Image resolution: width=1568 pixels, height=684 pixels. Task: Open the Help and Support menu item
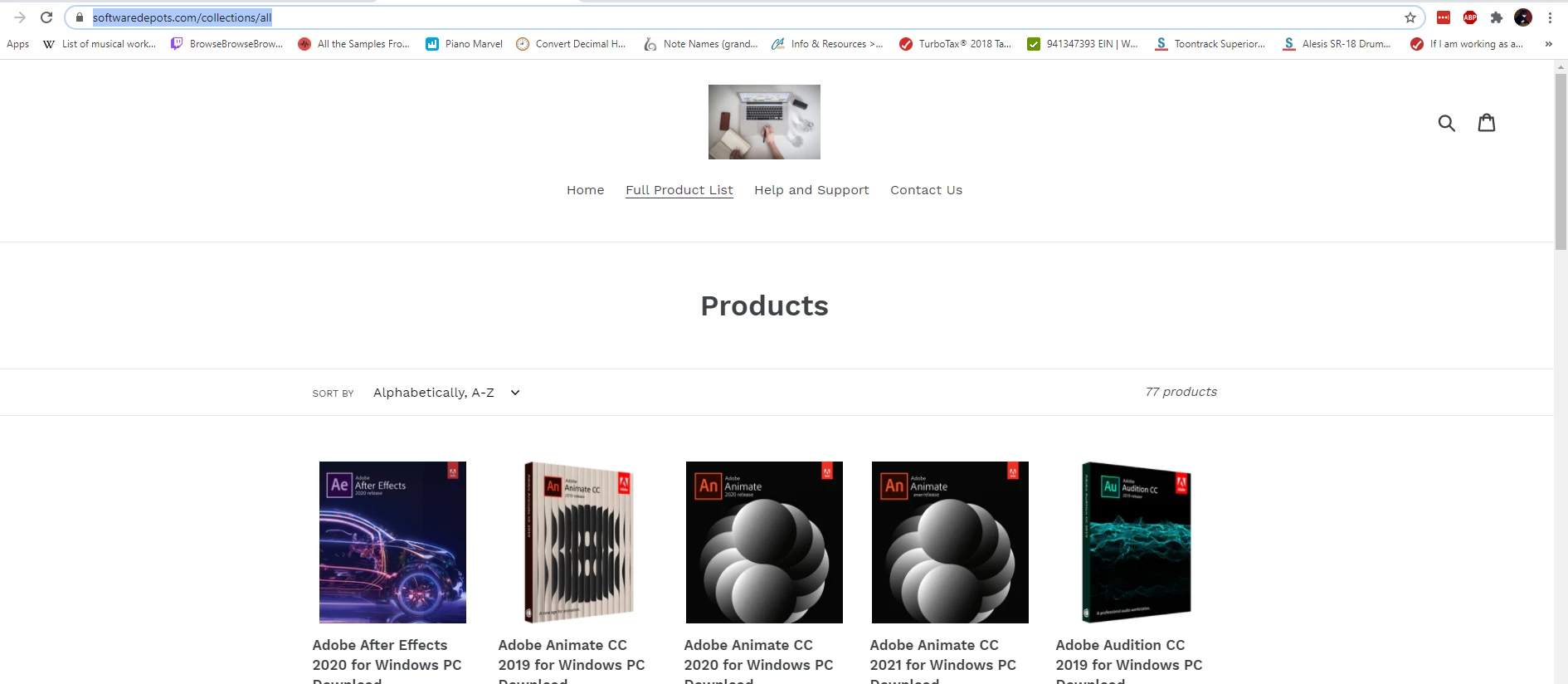coord(811,190)
